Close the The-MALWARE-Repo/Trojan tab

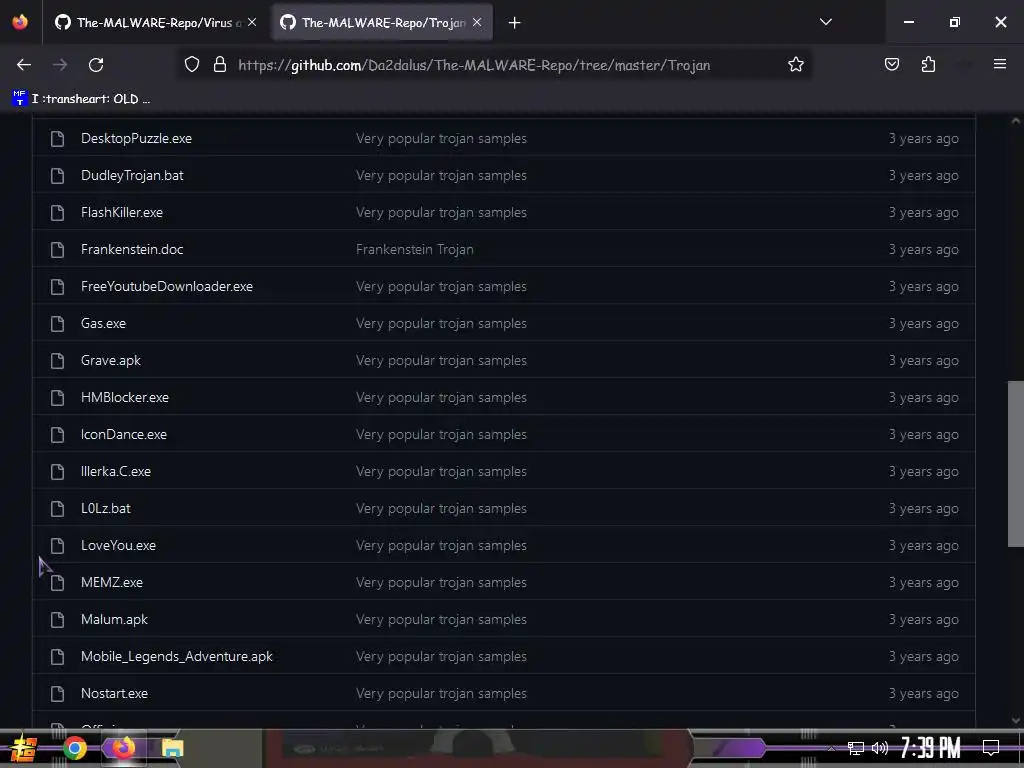[x=477, y=23]
